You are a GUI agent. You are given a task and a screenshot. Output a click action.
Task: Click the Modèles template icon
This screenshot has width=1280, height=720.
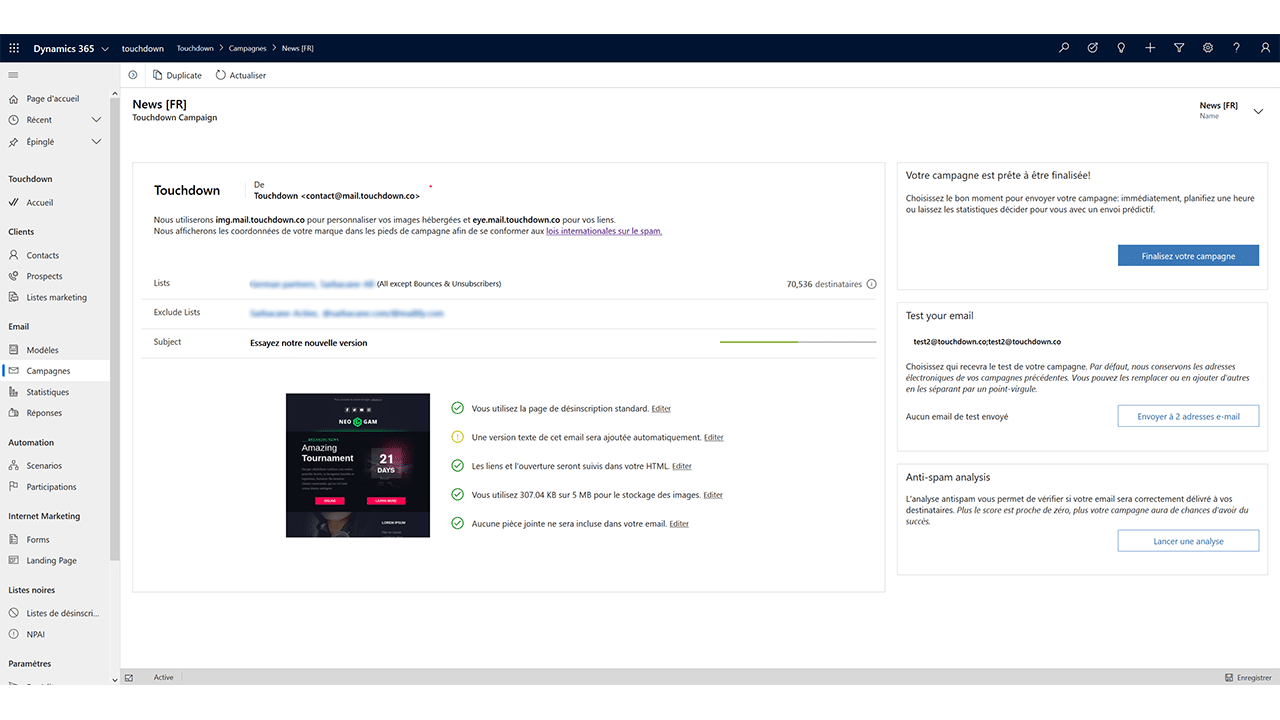pyautogui.click(x=14, y=350)
